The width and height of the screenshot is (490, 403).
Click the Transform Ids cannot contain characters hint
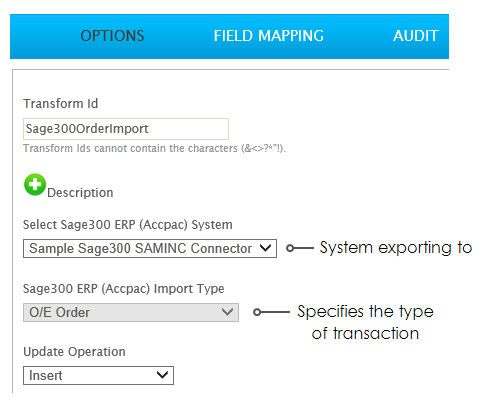tap(154, 148)
